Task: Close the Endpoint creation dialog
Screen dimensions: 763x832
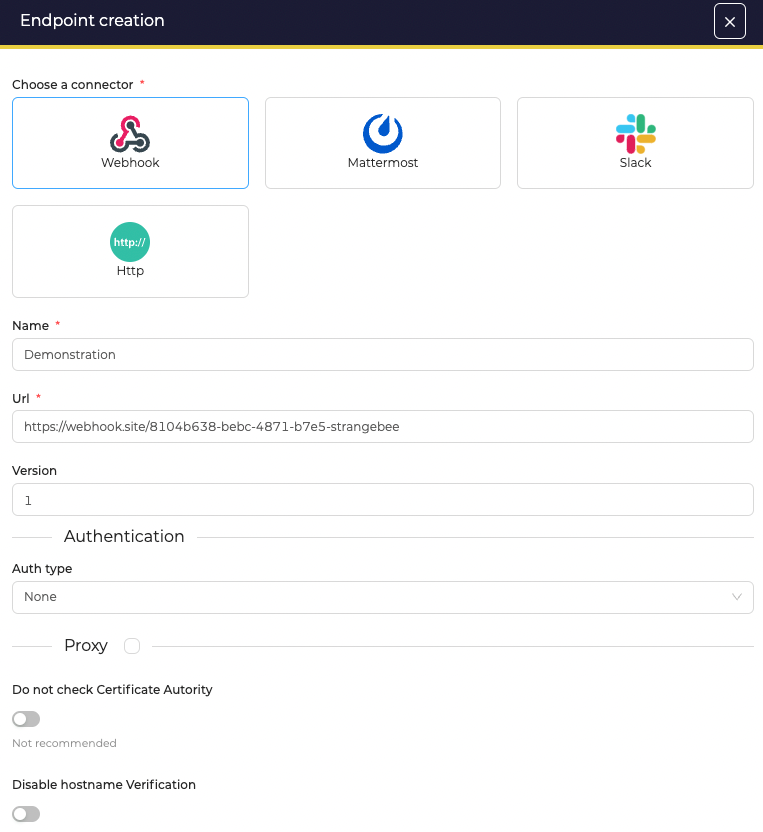Action: tap(729, 21)
